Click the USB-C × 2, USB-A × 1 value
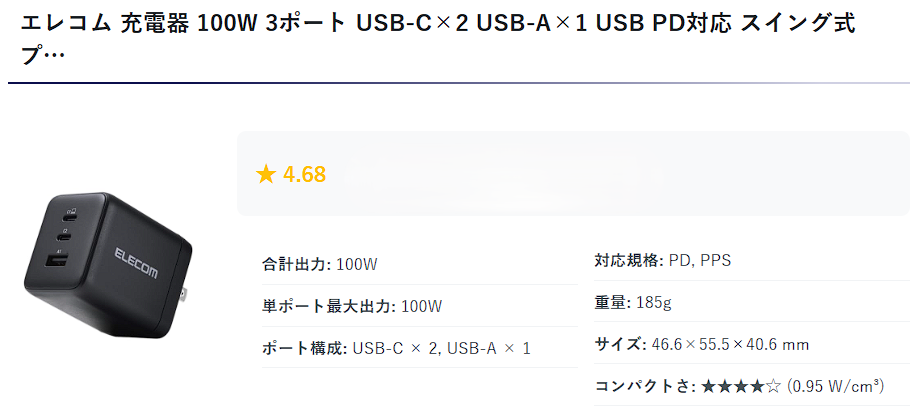The image size is (910, 413). 441,348
